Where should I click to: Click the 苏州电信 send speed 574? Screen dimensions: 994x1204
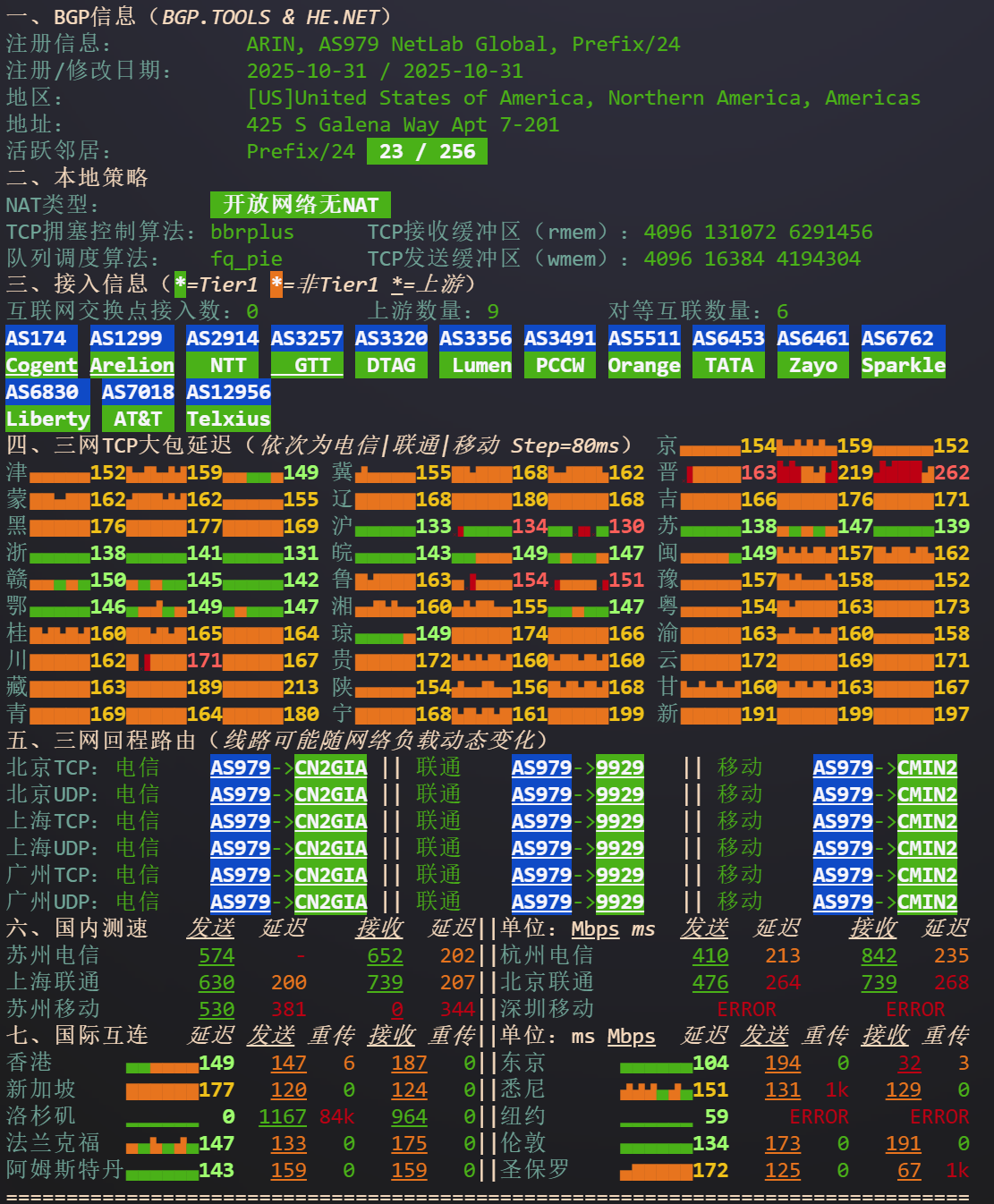click(x=217, y=955)
